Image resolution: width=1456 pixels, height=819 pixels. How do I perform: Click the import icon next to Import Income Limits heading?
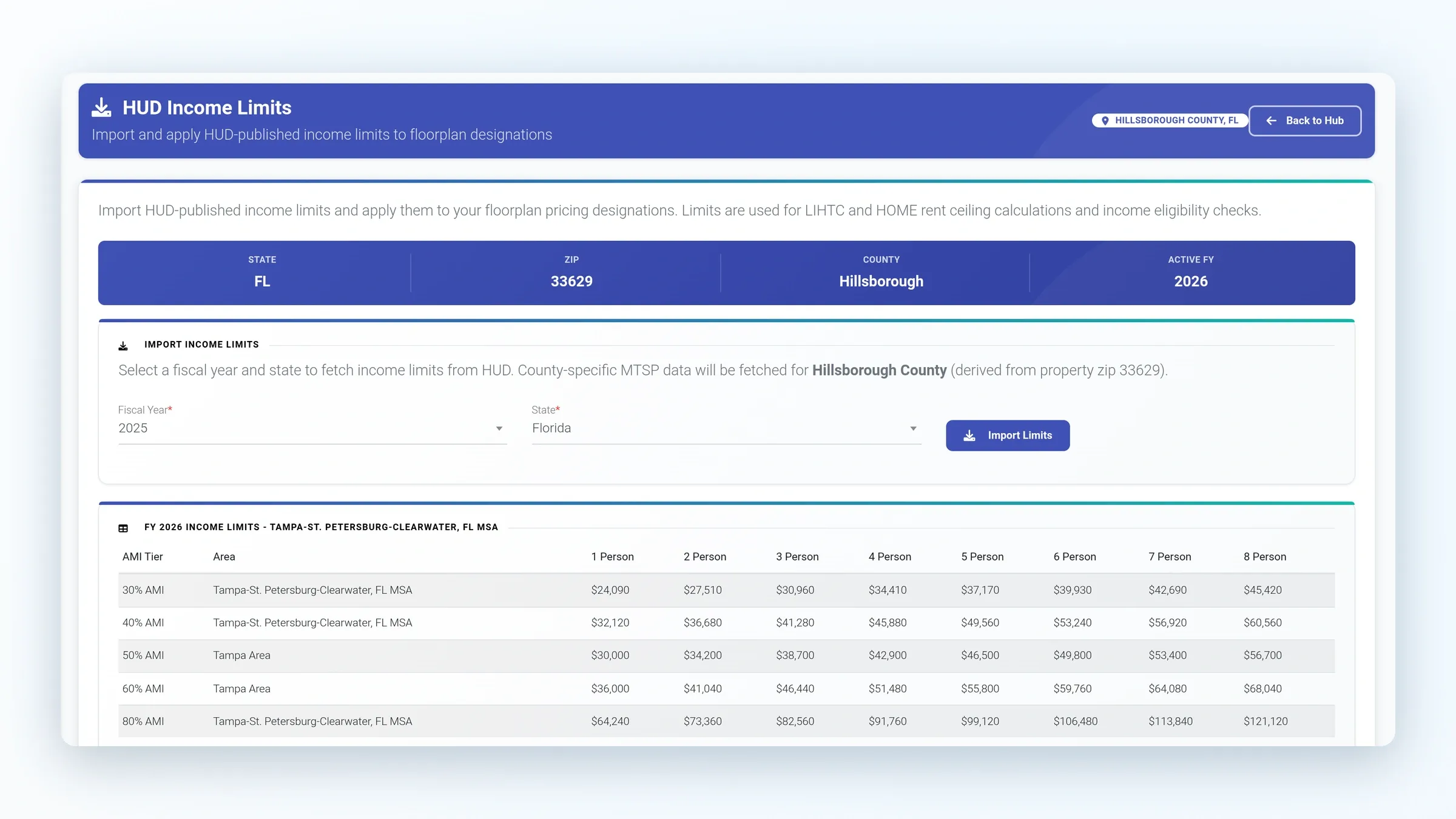(x=123, y=346)
